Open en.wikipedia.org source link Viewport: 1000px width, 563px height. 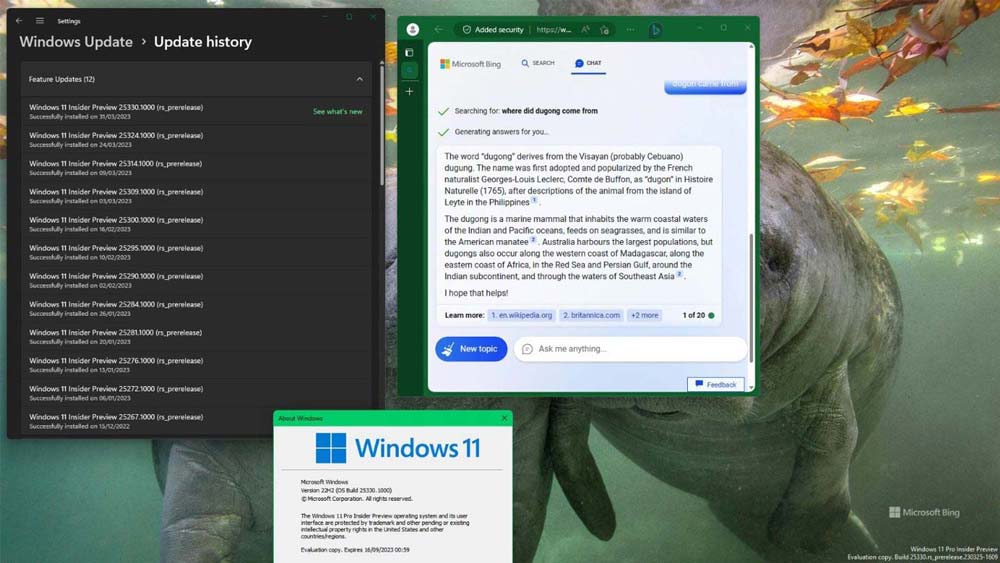tap(521, 315)
